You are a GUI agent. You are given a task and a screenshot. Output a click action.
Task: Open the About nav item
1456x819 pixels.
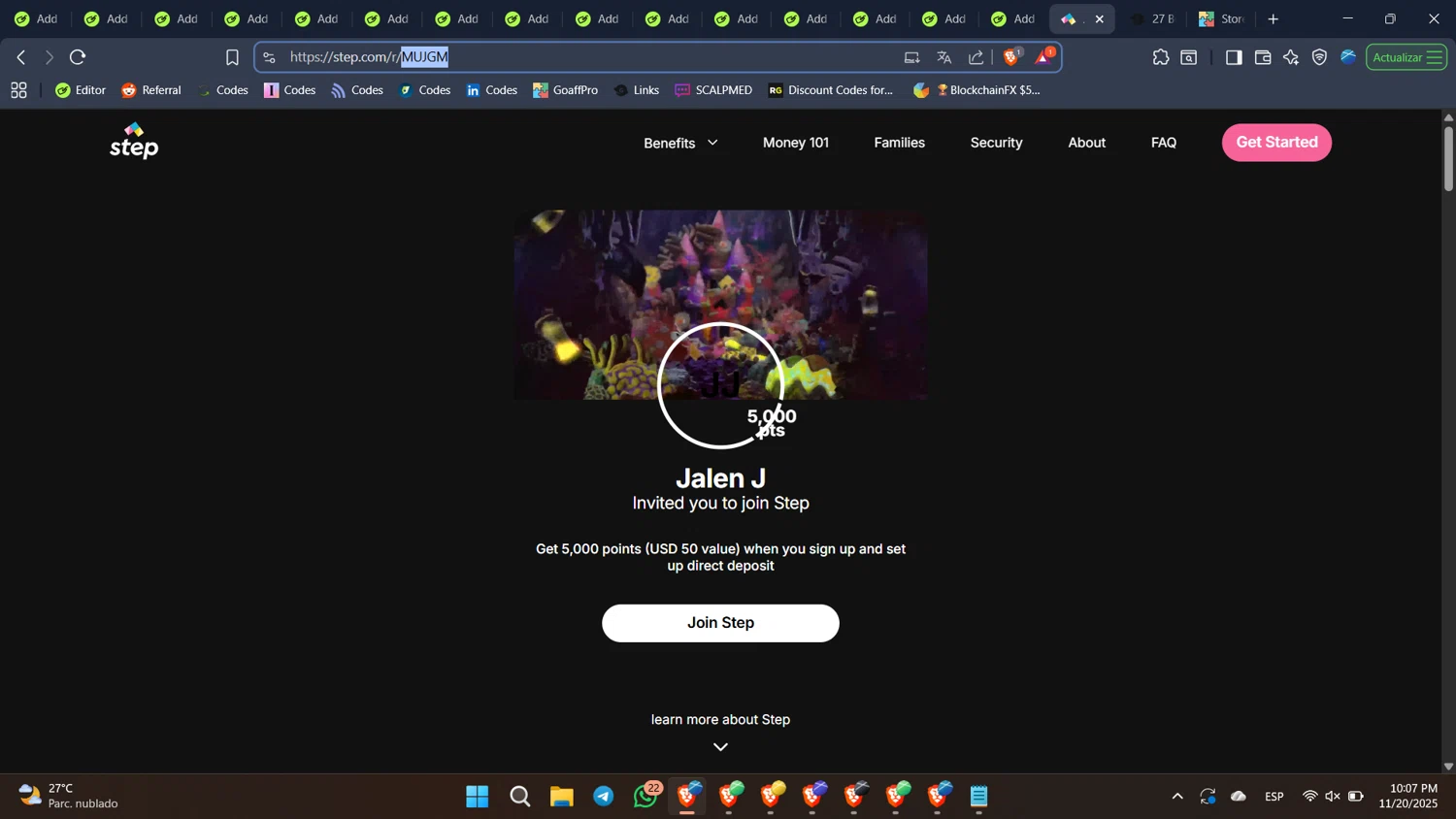(1087, 143)
